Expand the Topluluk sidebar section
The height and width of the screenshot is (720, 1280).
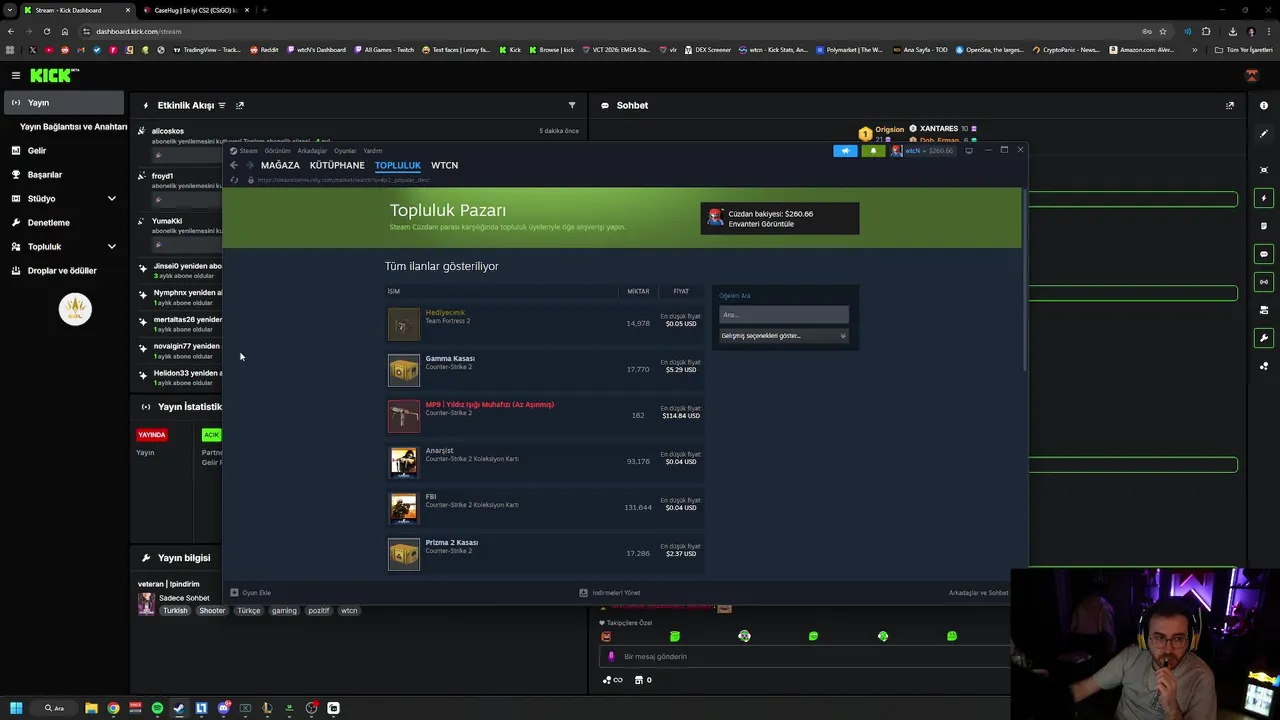[111, 247]
